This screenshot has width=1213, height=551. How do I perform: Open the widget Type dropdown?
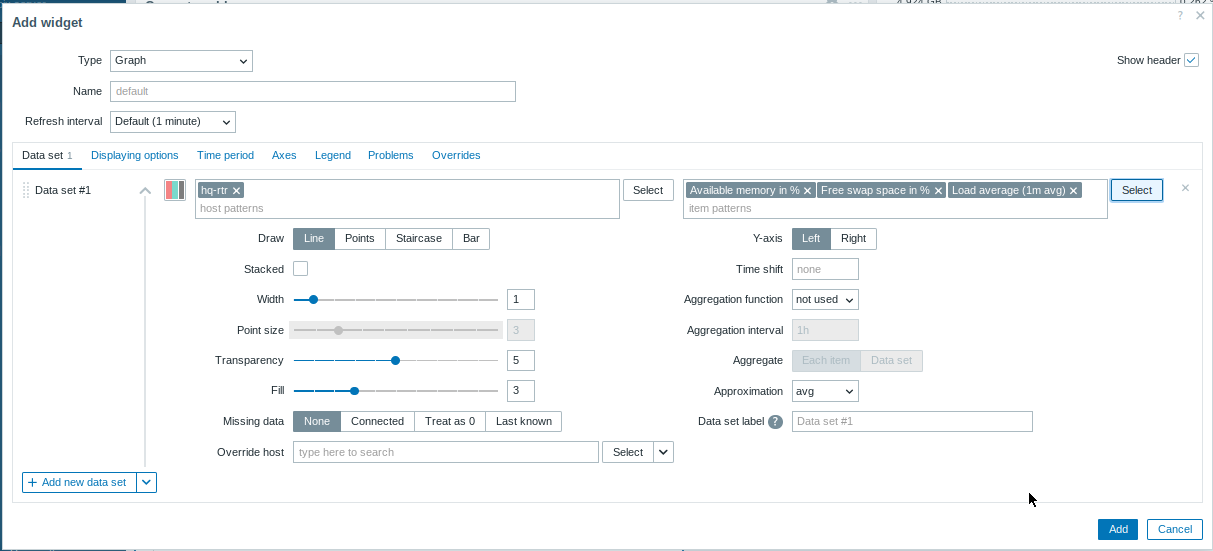click(181, 61)
